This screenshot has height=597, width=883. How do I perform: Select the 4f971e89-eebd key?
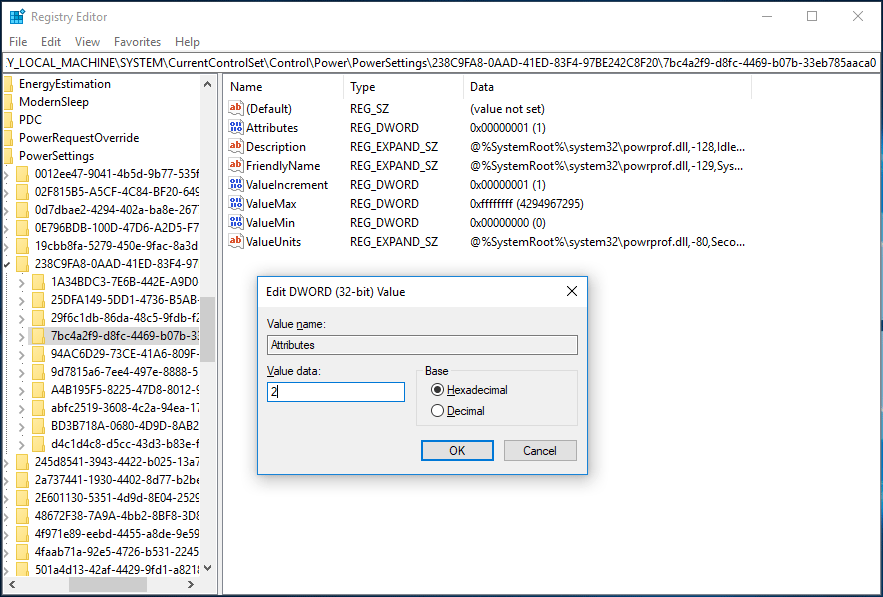117,534
